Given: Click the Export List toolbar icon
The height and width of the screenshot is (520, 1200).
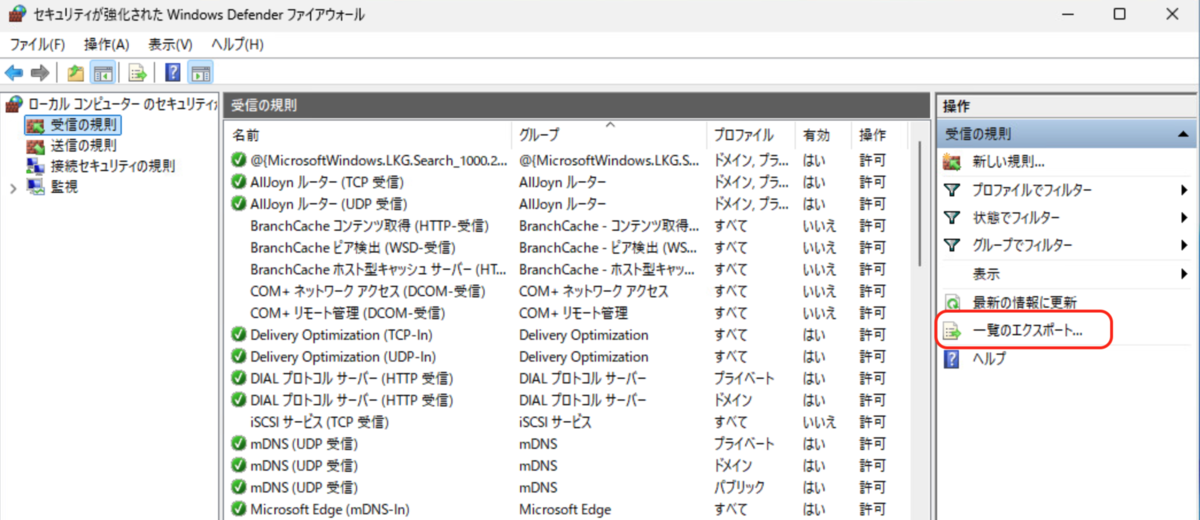Looking at the screenshot, I should tap(138, 73).
